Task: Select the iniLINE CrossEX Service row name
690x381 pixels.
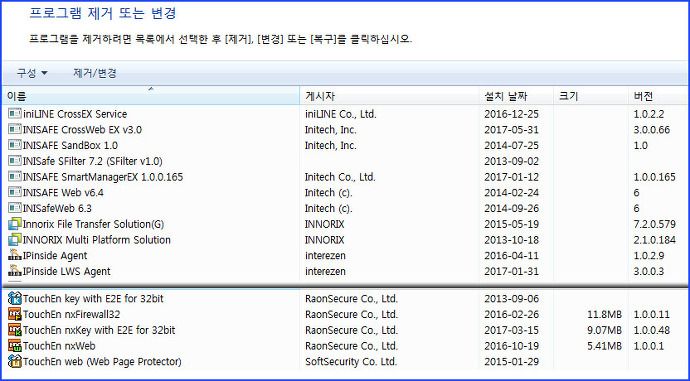Action: pyautogui.click(x=75, y=114)
